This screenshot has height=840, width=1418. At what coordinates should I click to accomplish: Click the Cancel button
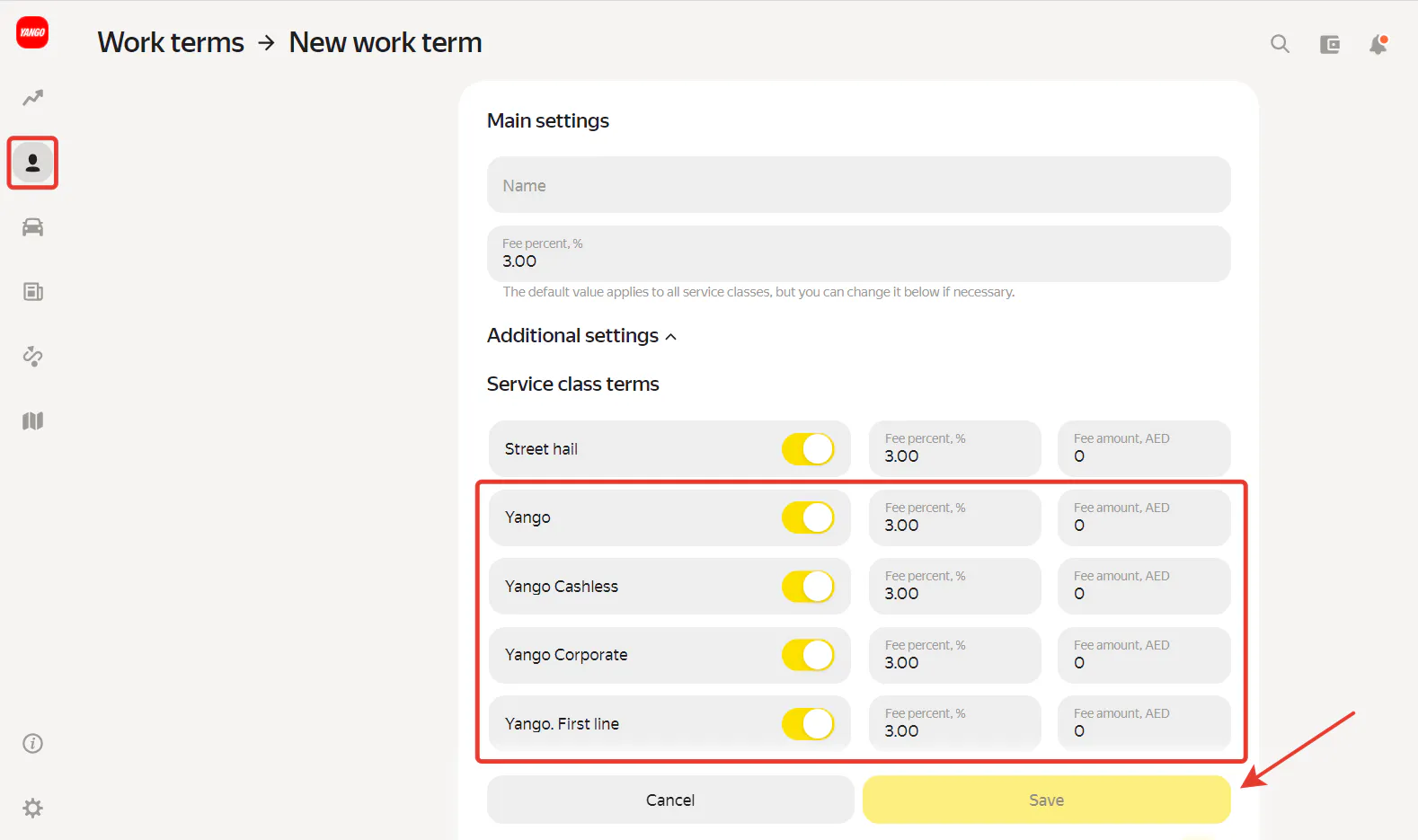coord(670,800)
